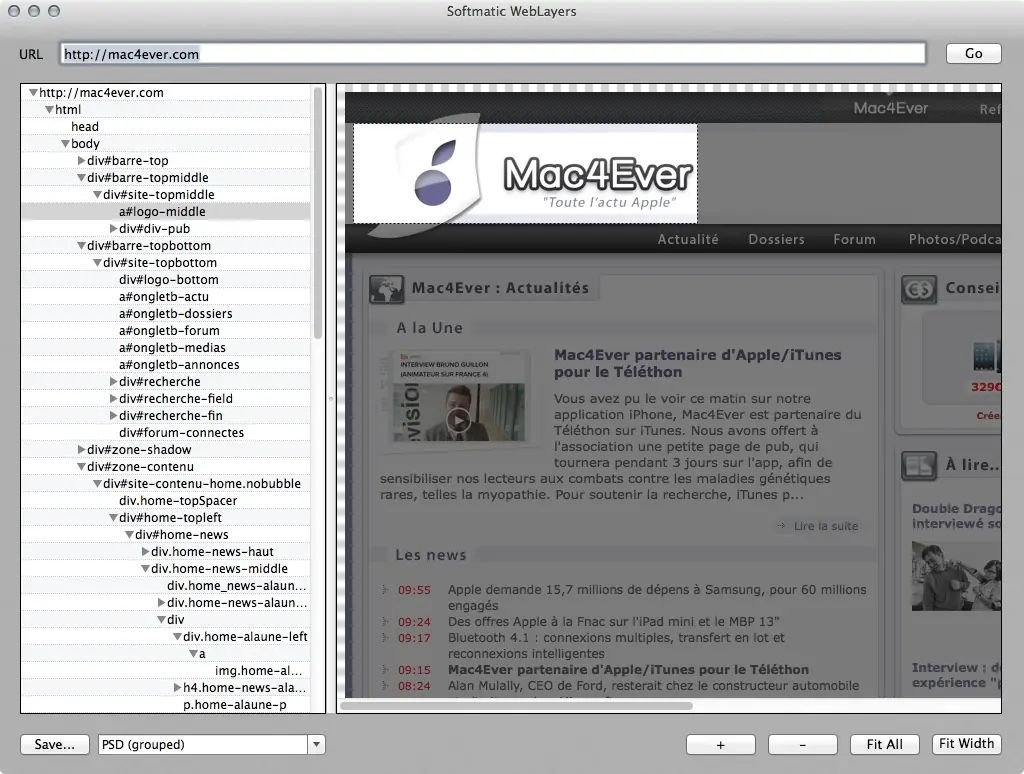This screenshot has height=774, width=1024.
Task: Click the Save... button
Action: coord(54,744)
